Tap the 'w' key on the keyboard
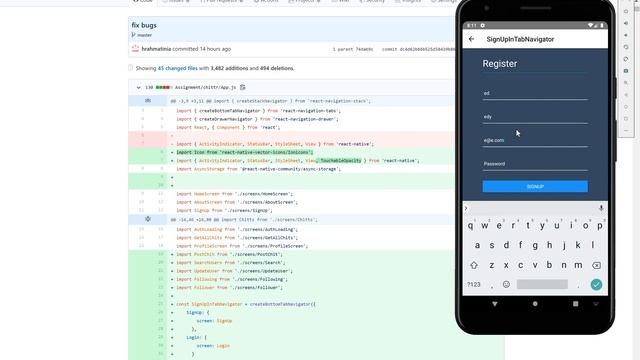640x360 pixels. (485, 225)
